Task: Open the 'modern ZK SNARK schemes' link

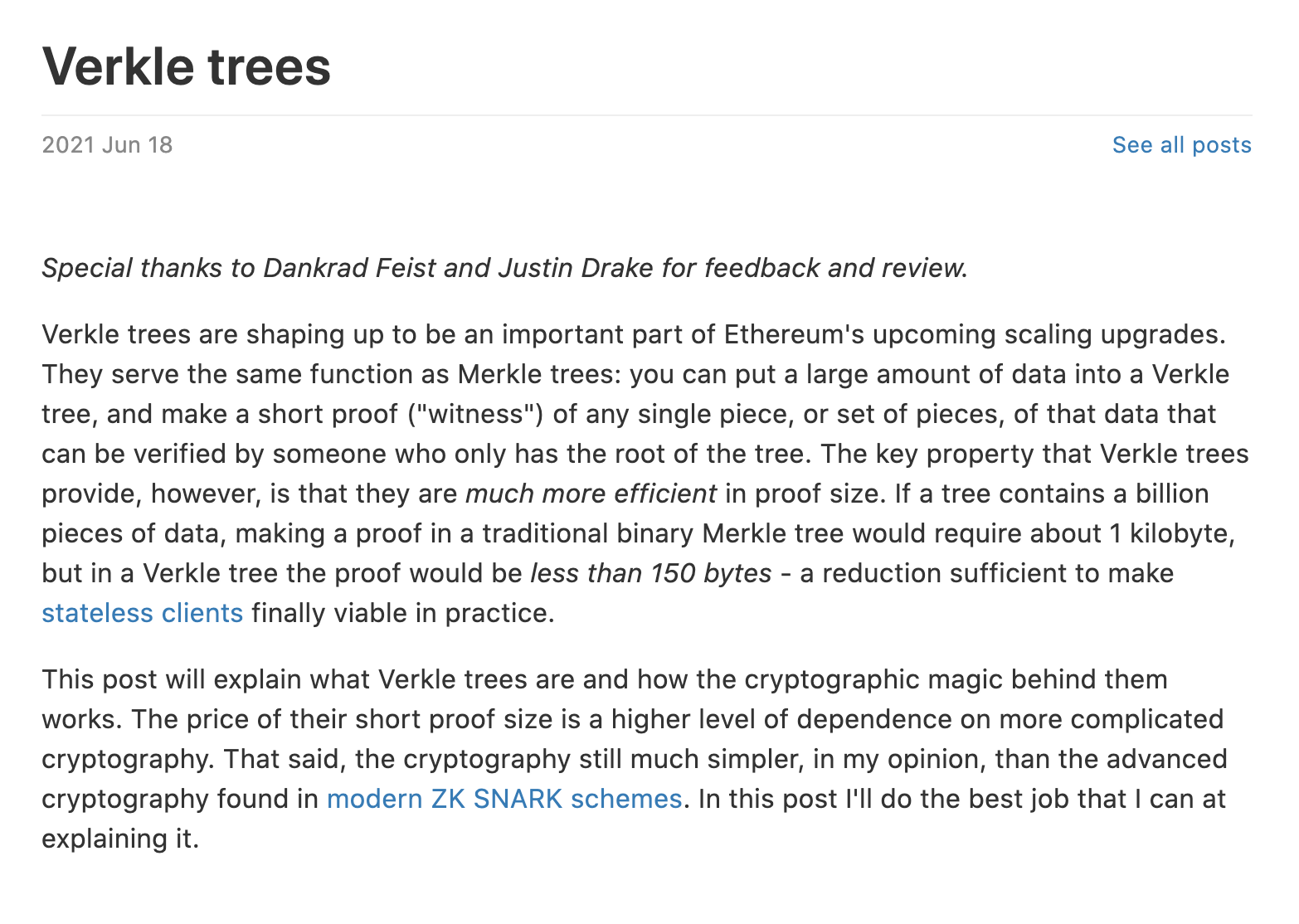Action: [504, 799]
